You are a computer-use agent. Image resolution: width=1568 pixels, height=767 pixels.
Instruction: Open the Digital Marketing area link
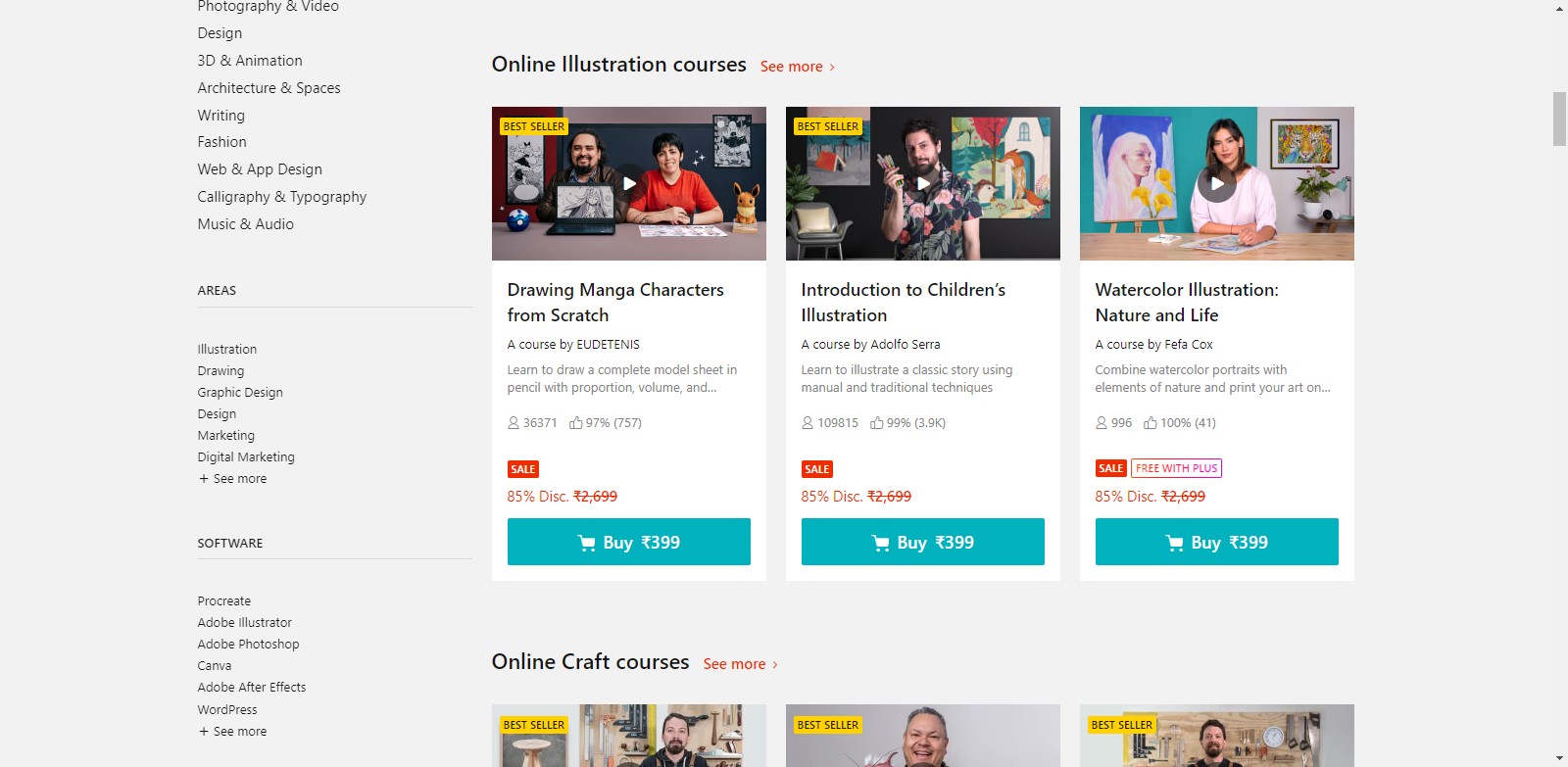[x=246, y=457]
